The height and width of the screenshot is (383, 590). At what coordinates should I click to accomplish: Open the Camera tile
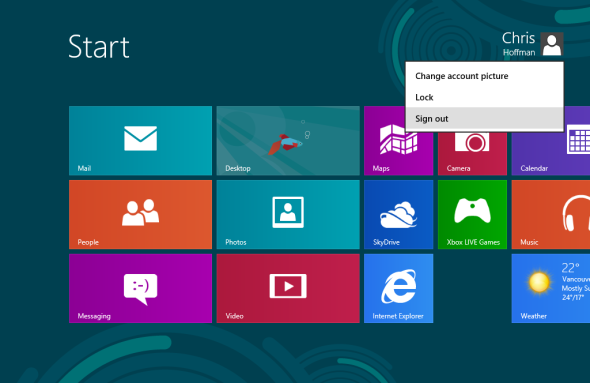[472, 154]
